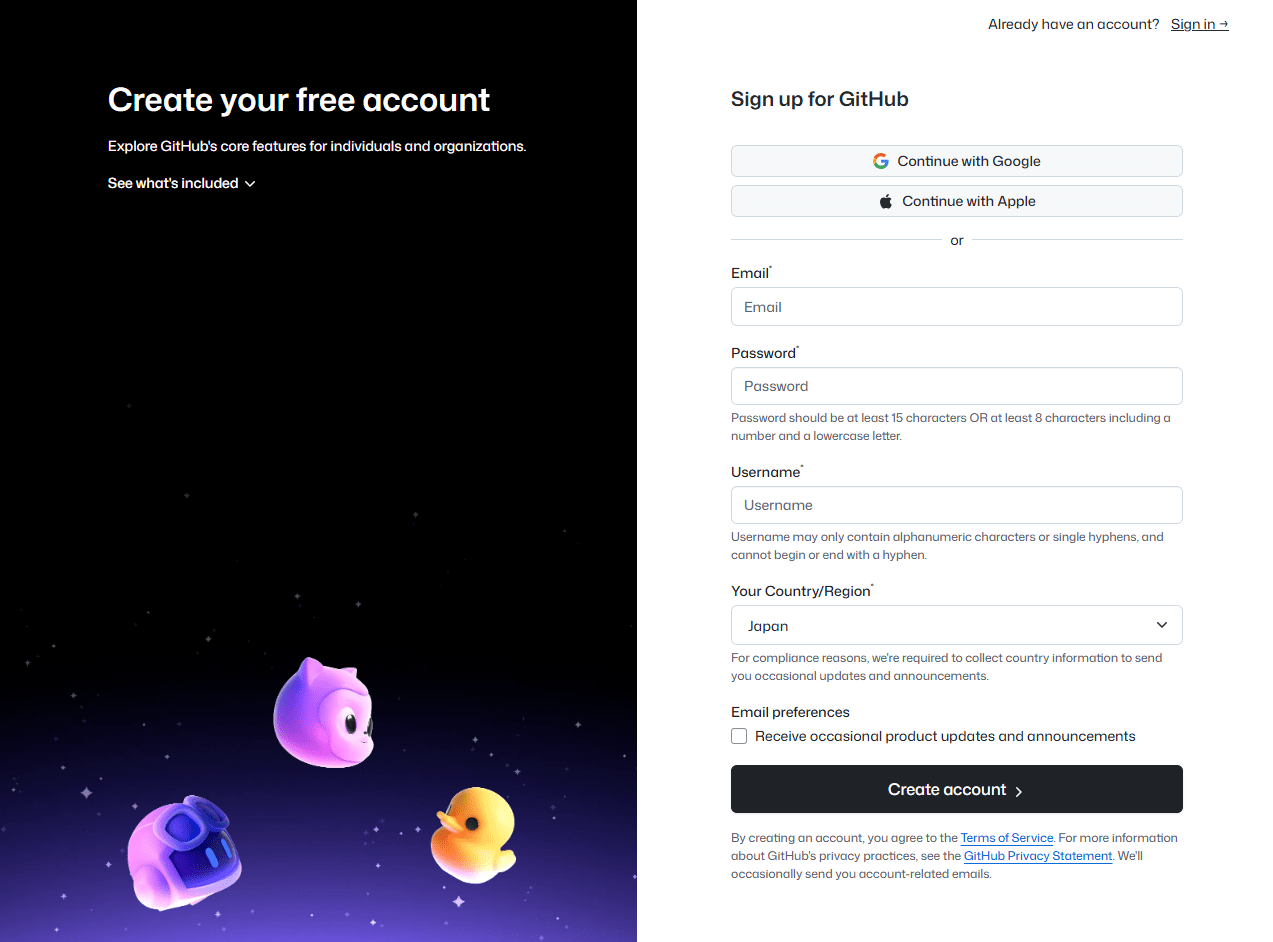
Task: Click the Google logo icon
Action: click(x=880, y=161)
